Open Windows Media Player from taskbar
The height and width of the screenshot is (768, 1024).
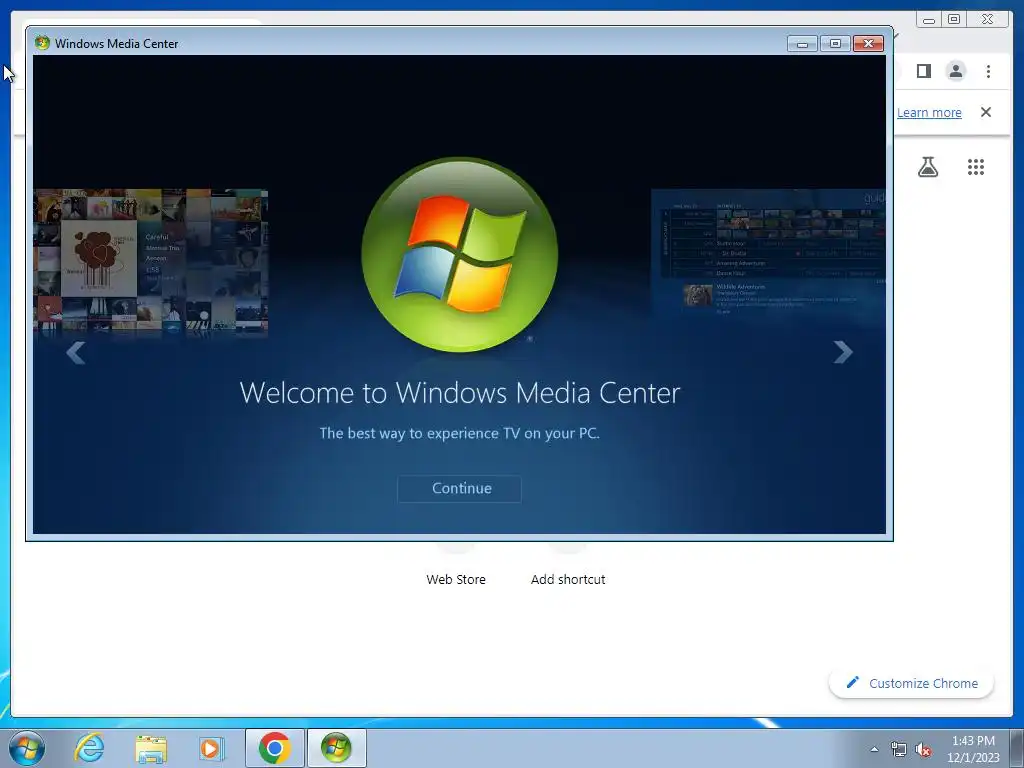click(212, 748)
